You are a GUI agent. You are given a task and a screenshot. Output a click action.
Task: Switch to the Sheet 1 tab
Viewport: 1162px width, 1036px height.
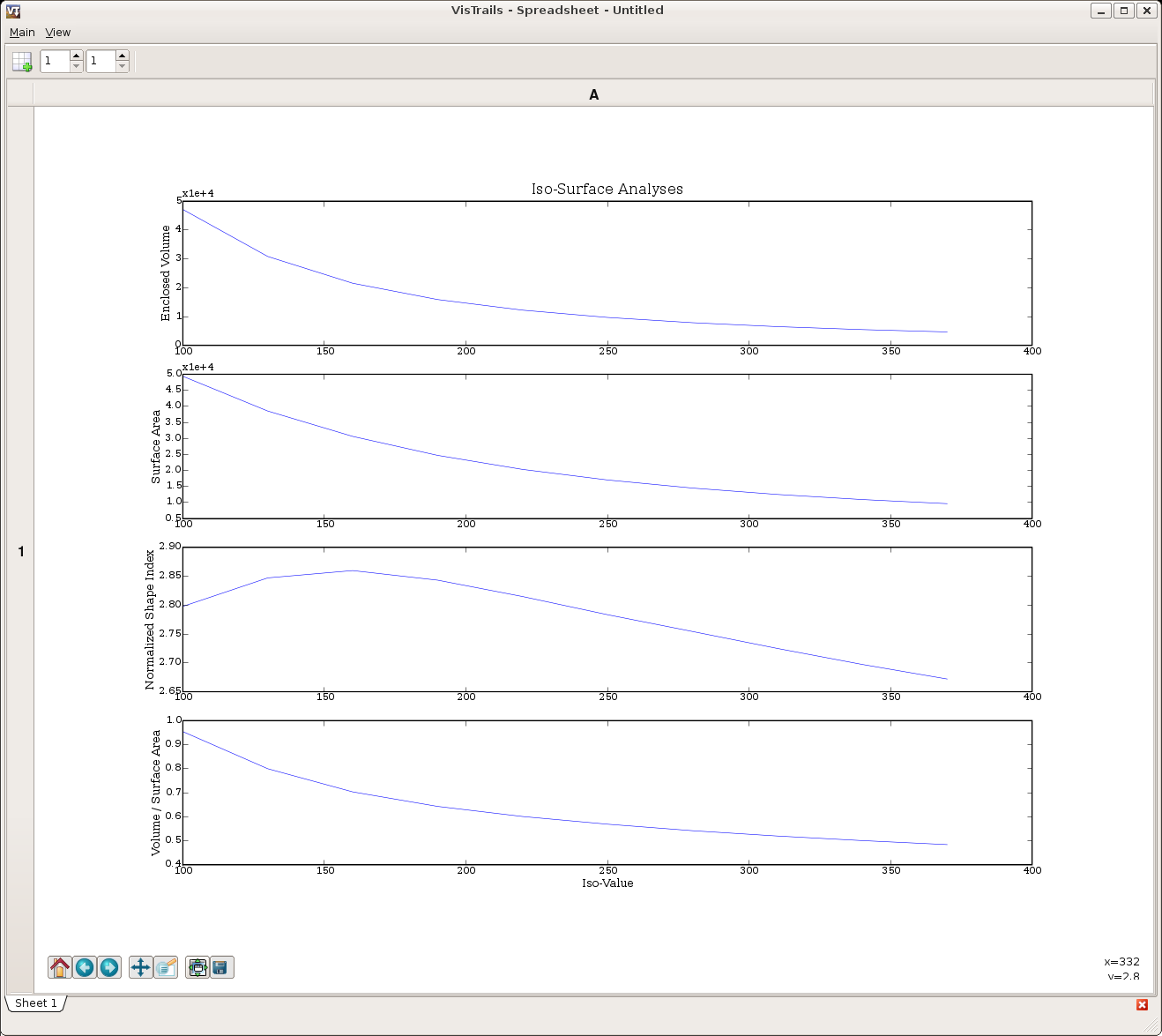pos(36,1003)
